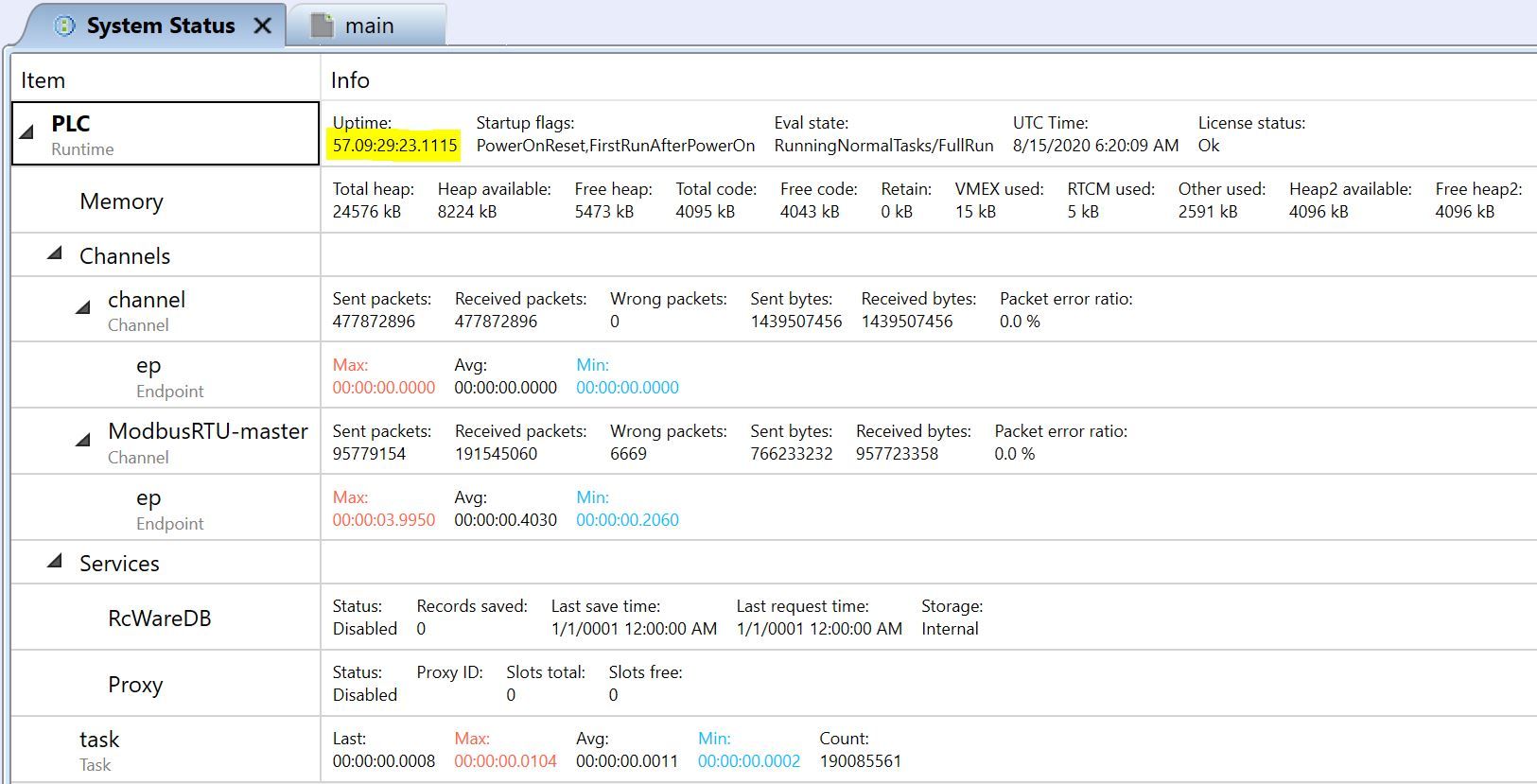Screen dimensions: 1537x784
Task: Click ModbusRTU-master Sent bytes value 766233232
Action: point(792,453)
